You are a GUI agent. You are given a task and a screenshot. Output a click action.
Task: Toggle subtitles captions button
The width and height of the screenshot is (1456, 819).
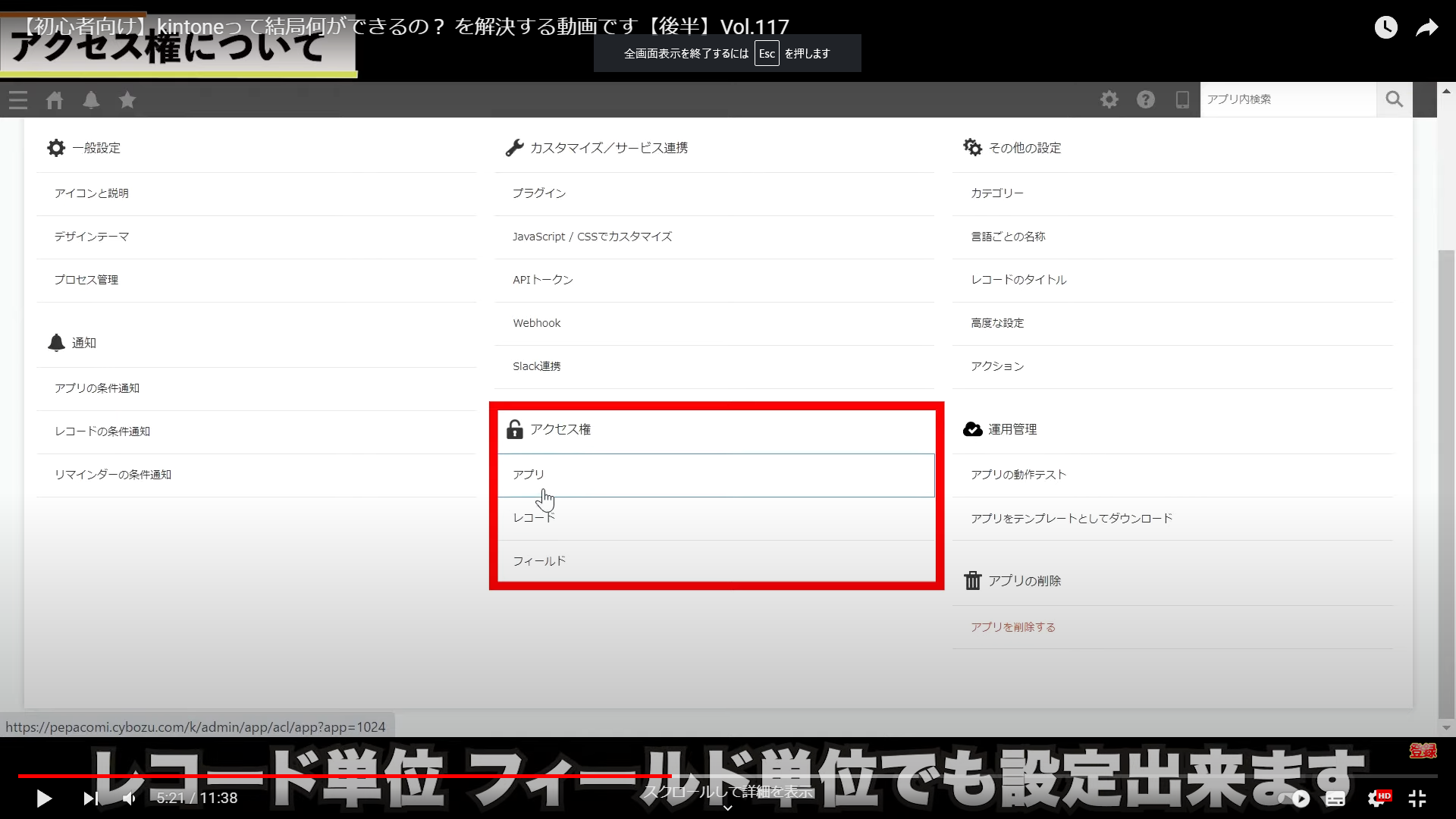point(1335,799)
